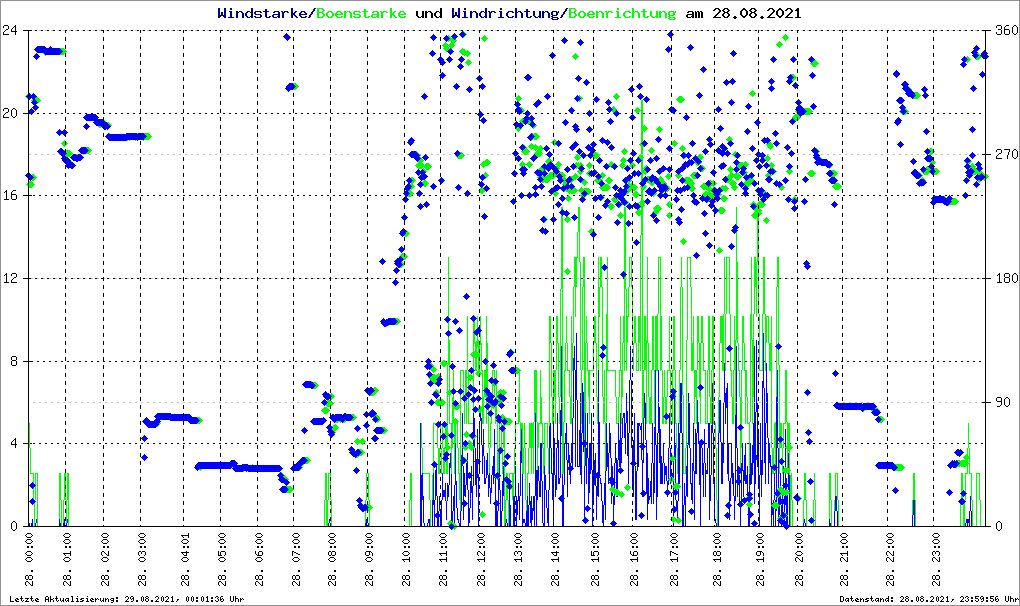Click the blue 'Windstarke' title word

point(264,14)
